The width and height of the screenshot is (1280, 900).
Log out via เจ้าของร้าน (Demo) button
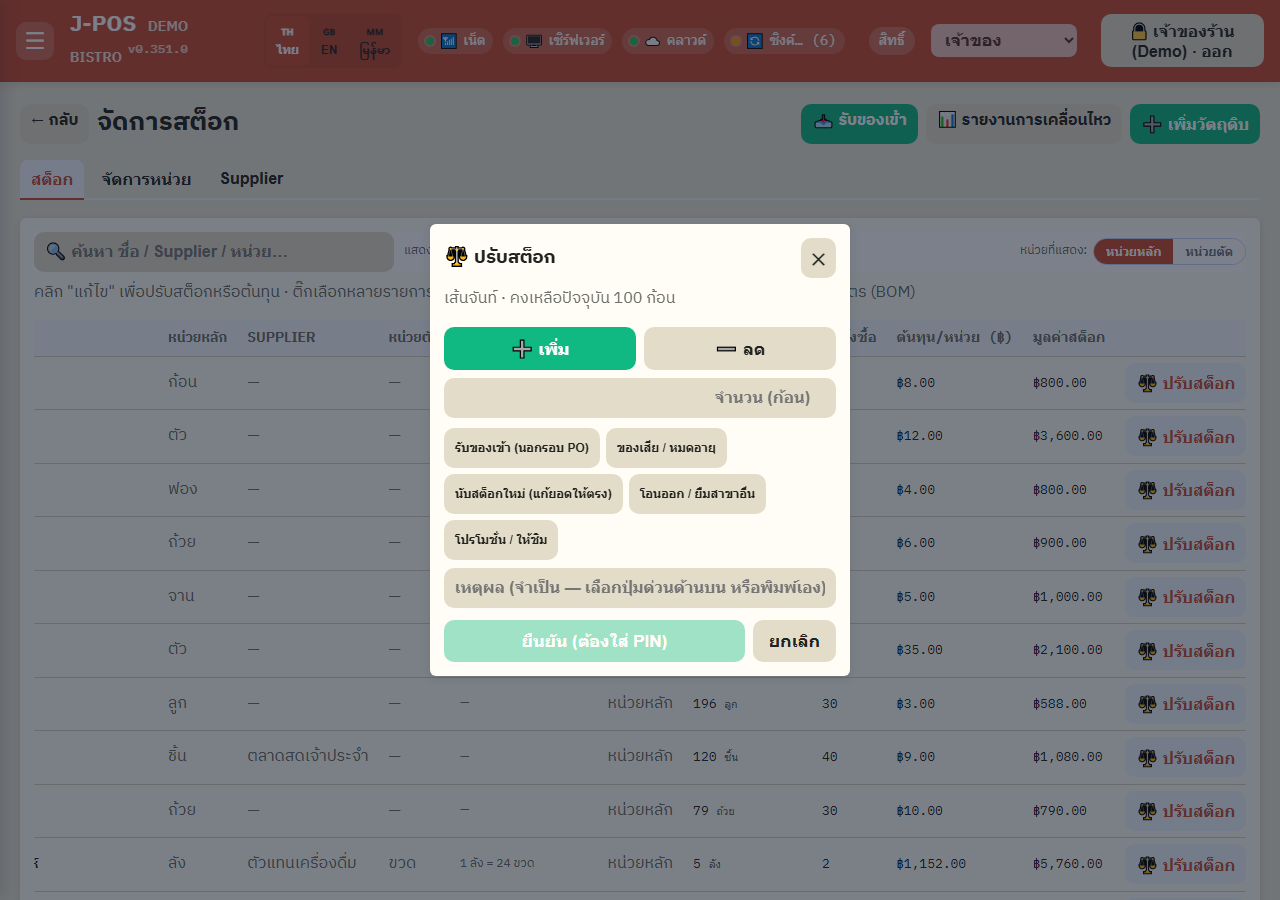click(x=1182, y=41)
